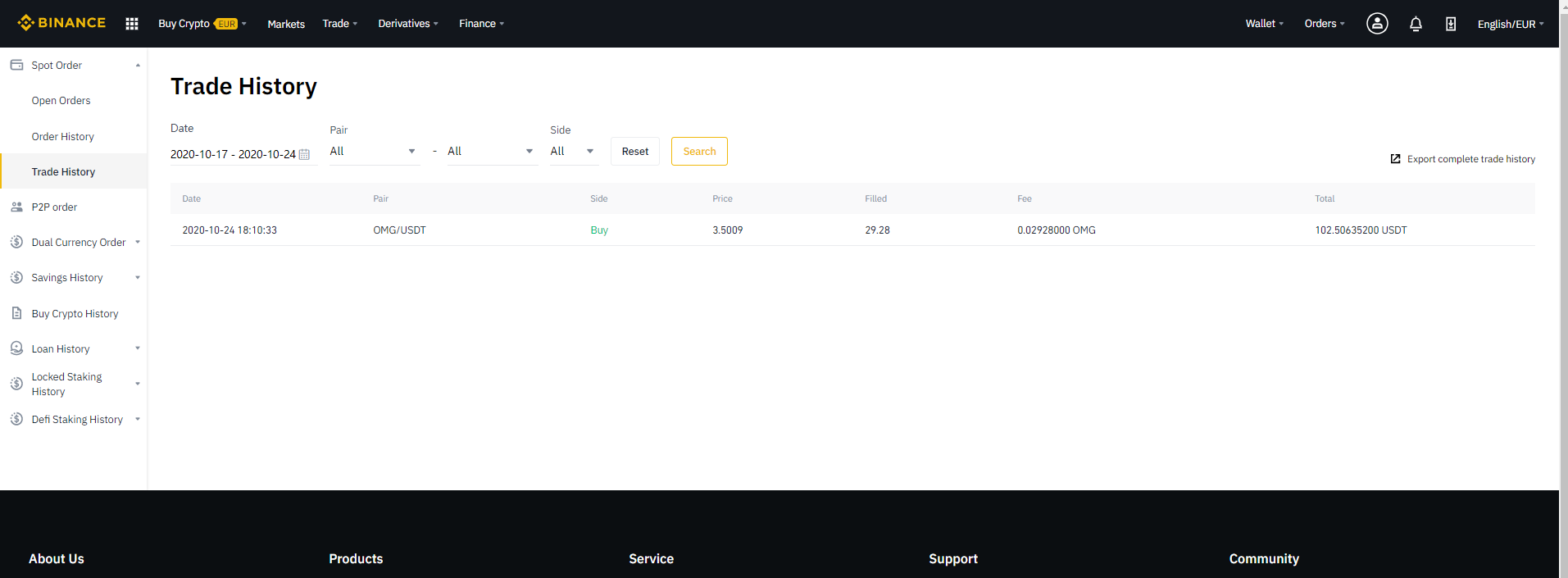Open the Orders menu
Image resolution: width=1568 pixels, height=578 pixels.
1325,24
